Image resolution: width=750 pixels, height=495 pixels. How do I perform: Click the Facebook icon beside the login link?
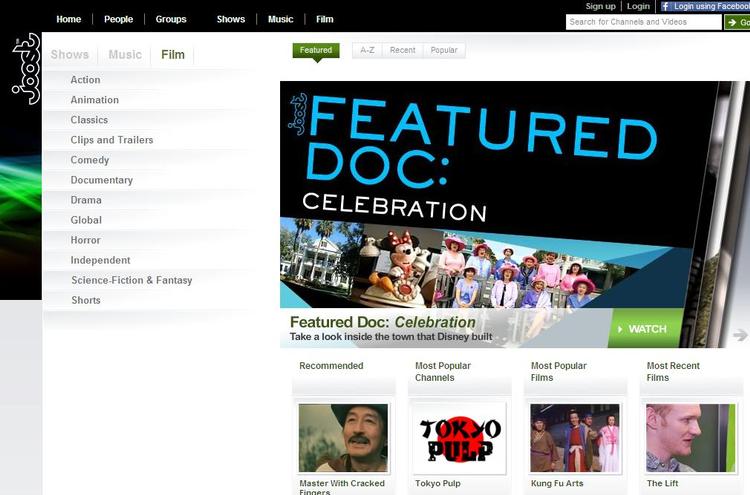[665, 6]
